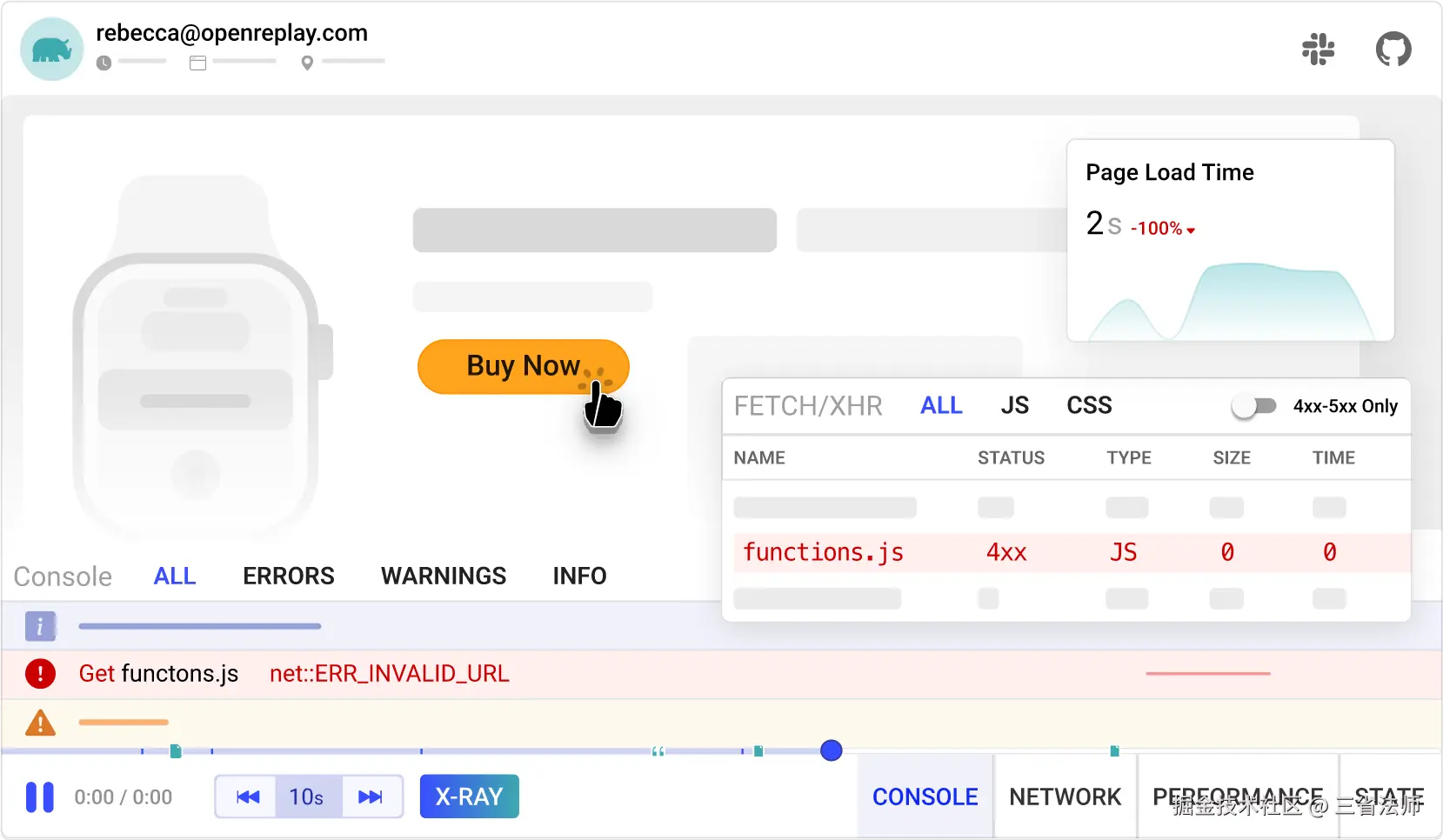Screen dimensions: 1443x840
Task: Show WARNINGS in the console
Action: tap(444, 577)
